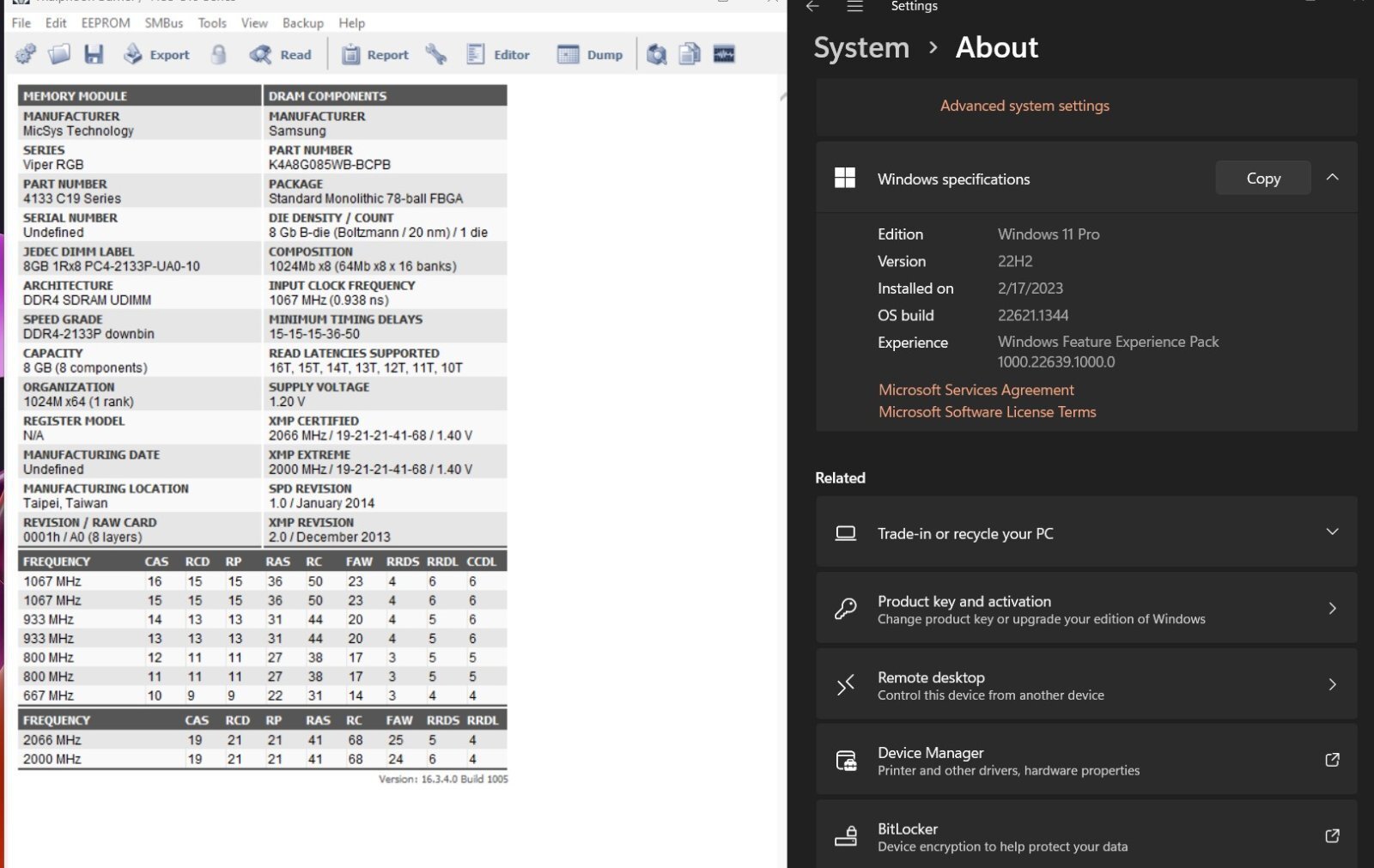Click the copy documents toolbar icon
This screenshot has width=1374, height=868.
point(690,55)
